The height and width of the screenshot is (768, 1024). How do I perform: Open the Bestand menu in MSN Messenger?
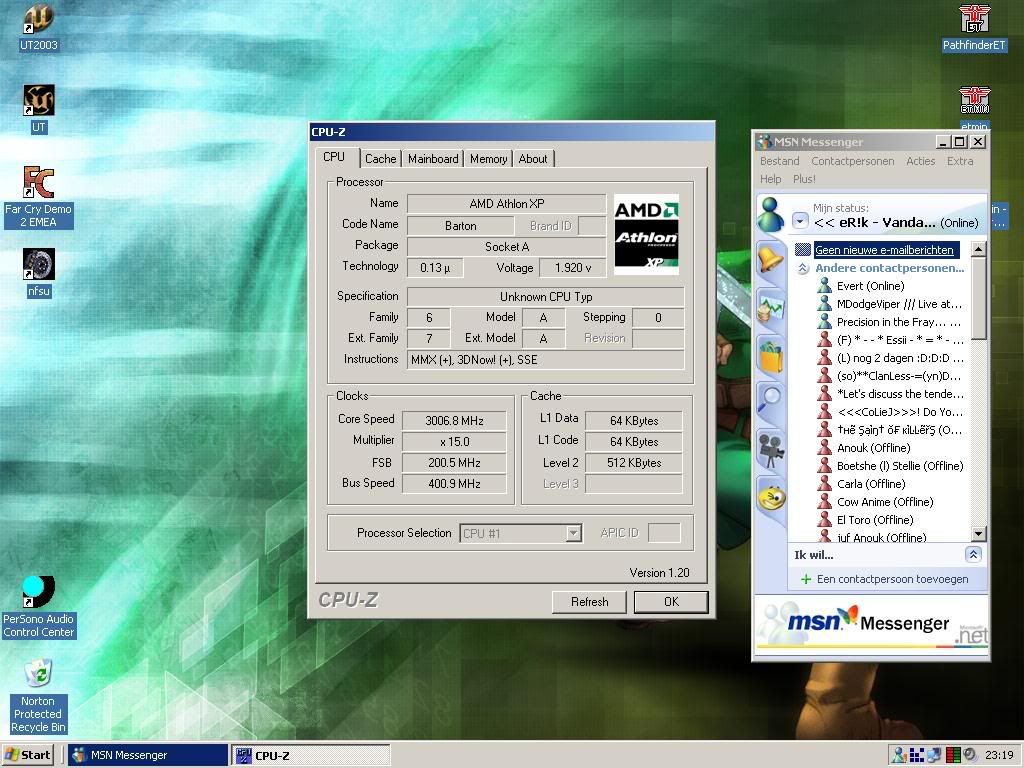pos(780,161)
